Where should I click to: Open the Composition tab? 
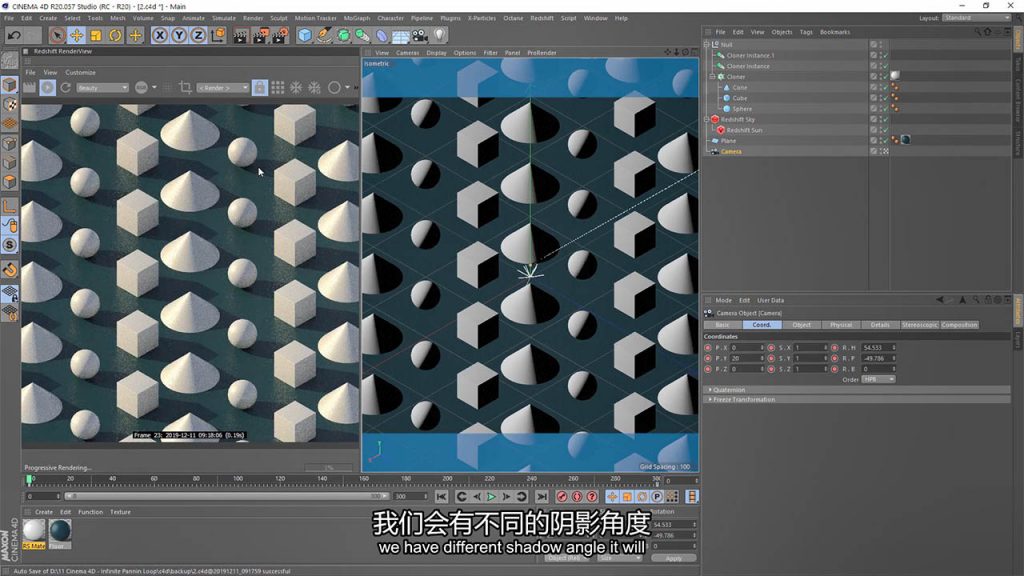click(x=959, y=325)
